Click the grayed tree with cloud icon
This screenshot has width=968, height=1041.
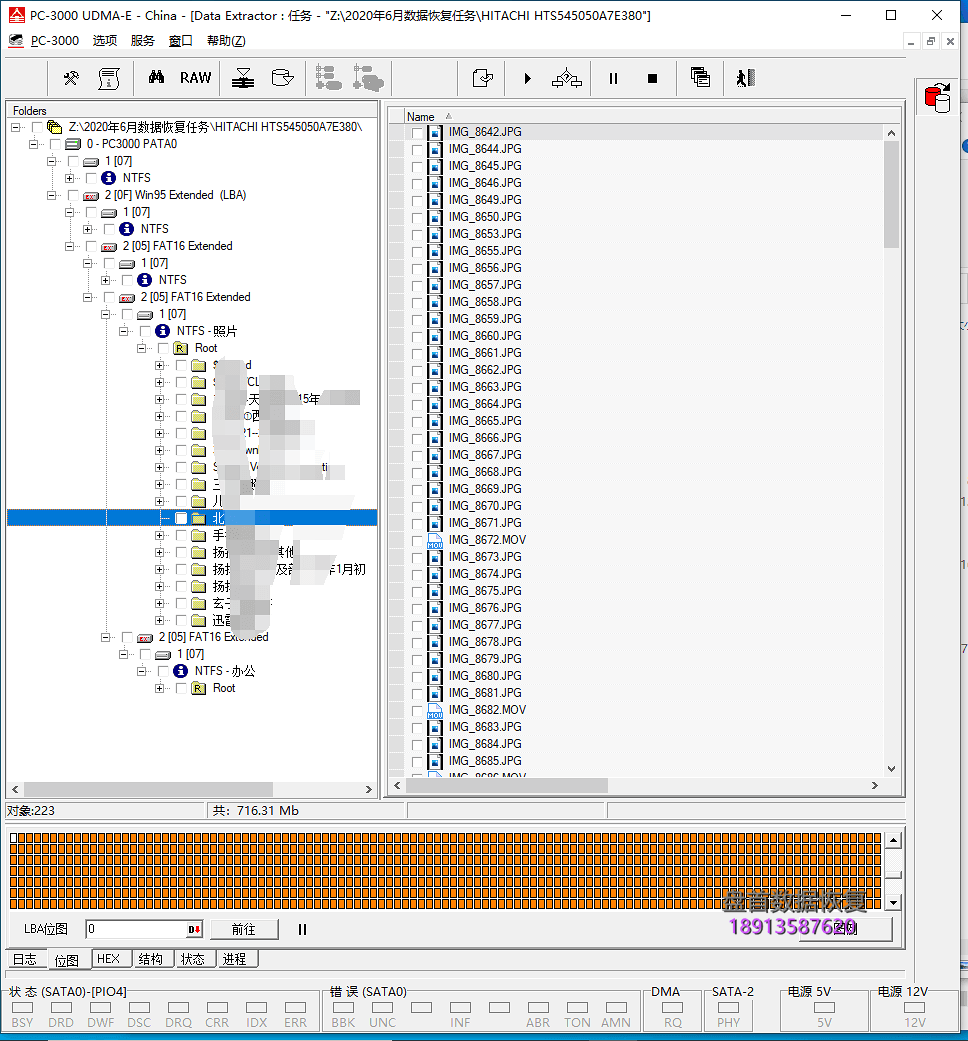368,78
